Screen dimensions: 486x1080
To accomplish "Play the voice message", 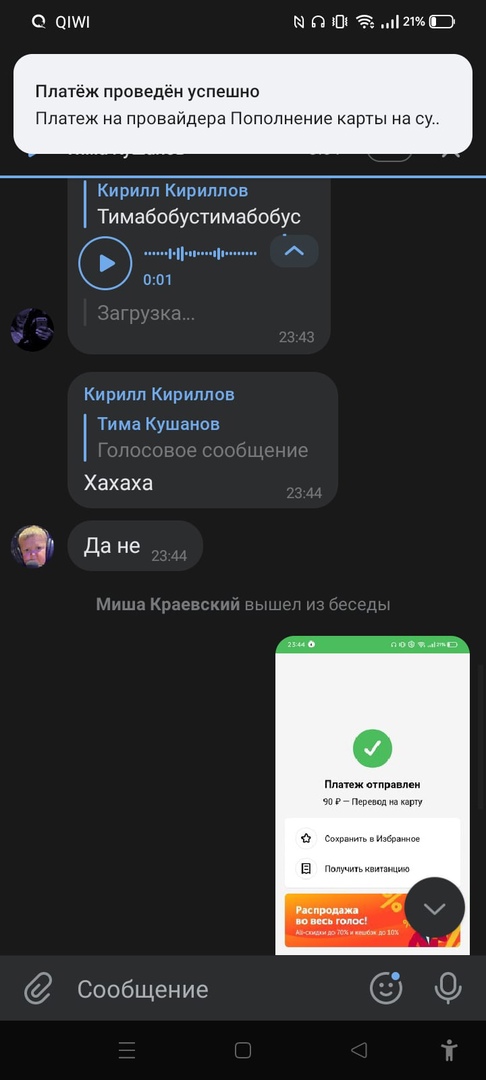I will tap(105, 263).
